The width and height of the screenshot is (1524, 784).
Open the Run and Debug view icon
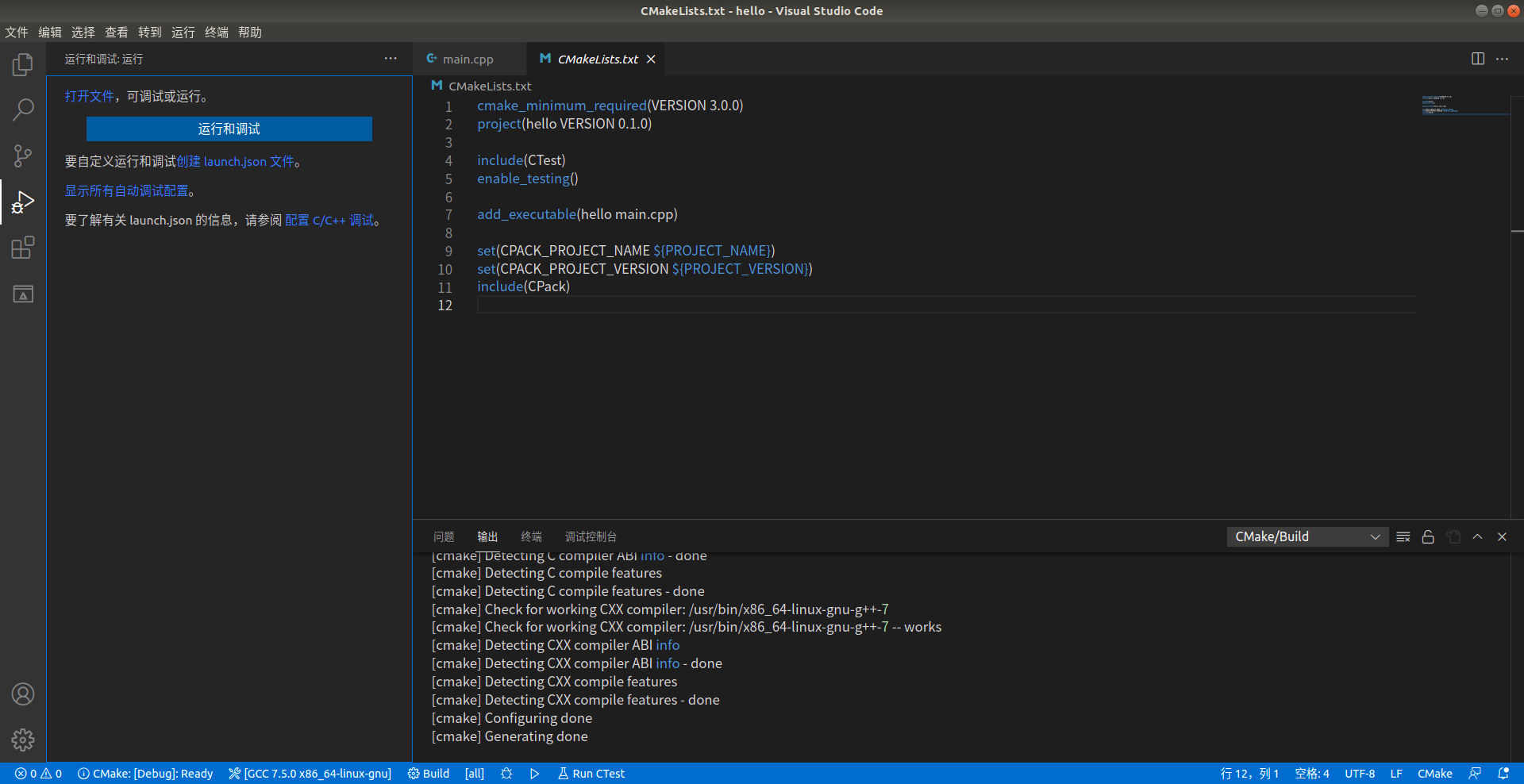pyautogui.click(x=23, y=202)
